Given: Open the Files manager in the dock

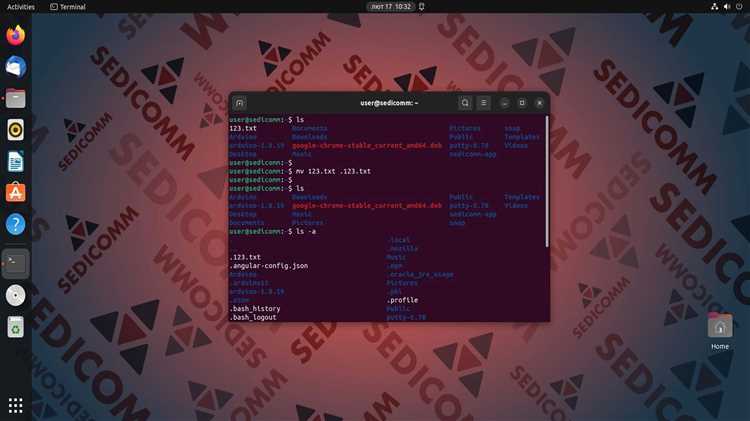Looking at the screenshot, I should click(x=15, y=99).
